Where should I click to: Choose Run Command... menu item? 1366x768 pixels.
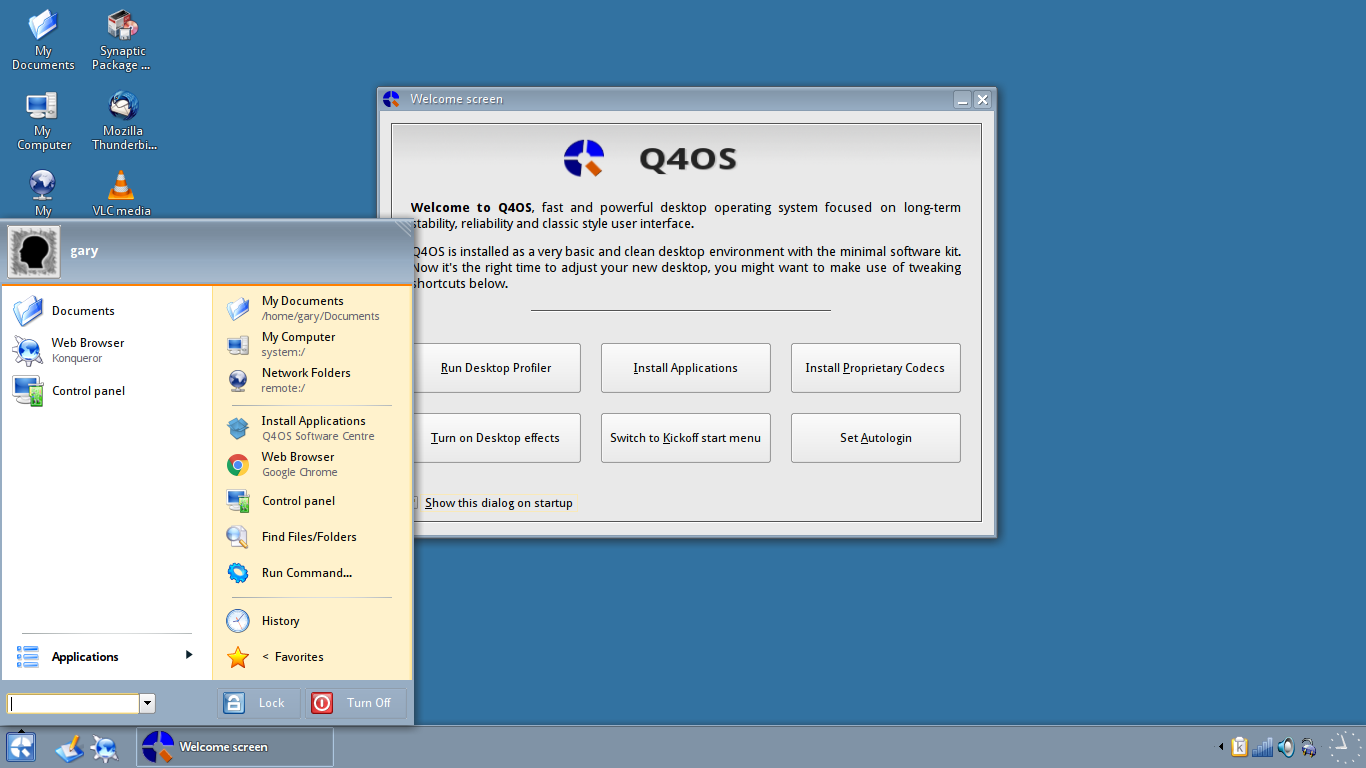[311, 573]
